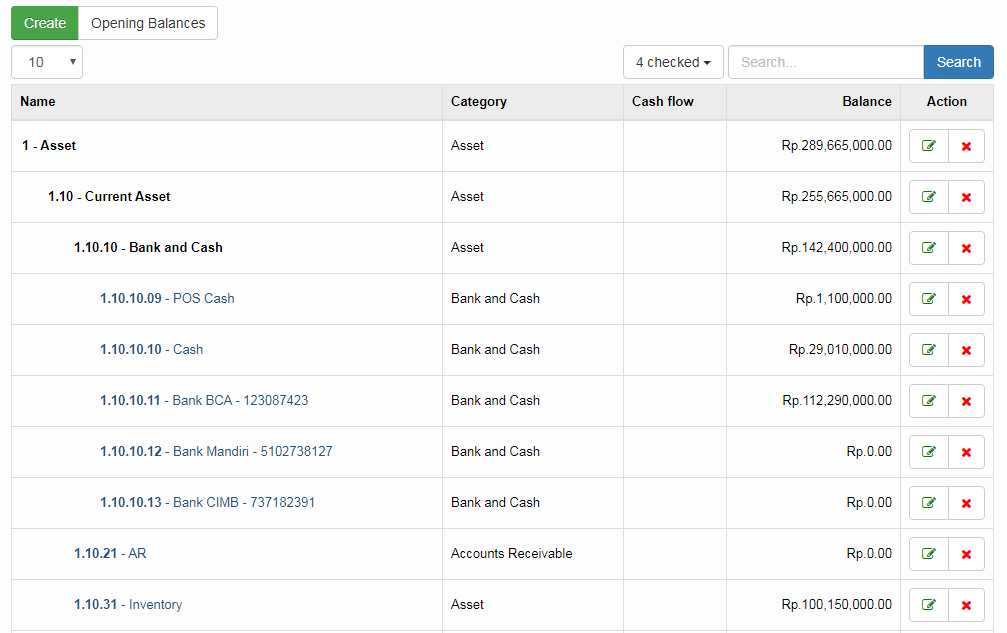Screen dimensions: 1007x633
Task: Delete the Bank CIMB - 737182391 account
Action: pos(966,503)
